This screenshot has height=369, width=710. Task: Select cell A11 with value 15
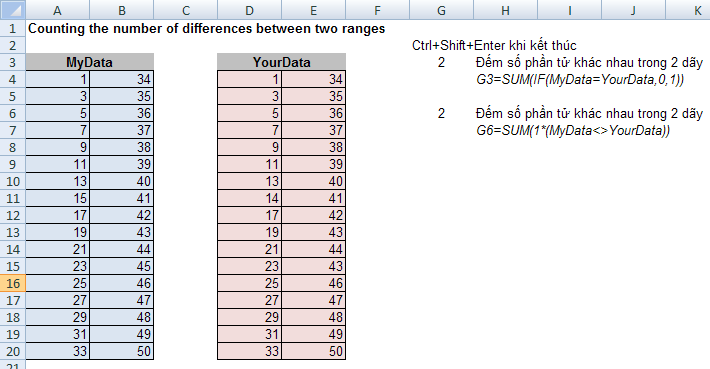pyautogui.click(x=58, y=198)
